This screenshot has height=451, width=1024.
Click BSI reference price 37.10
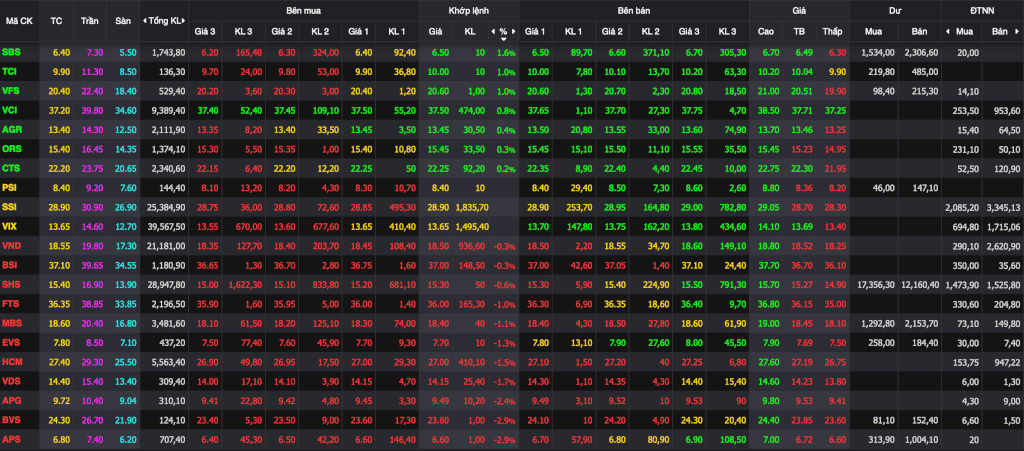57,264
